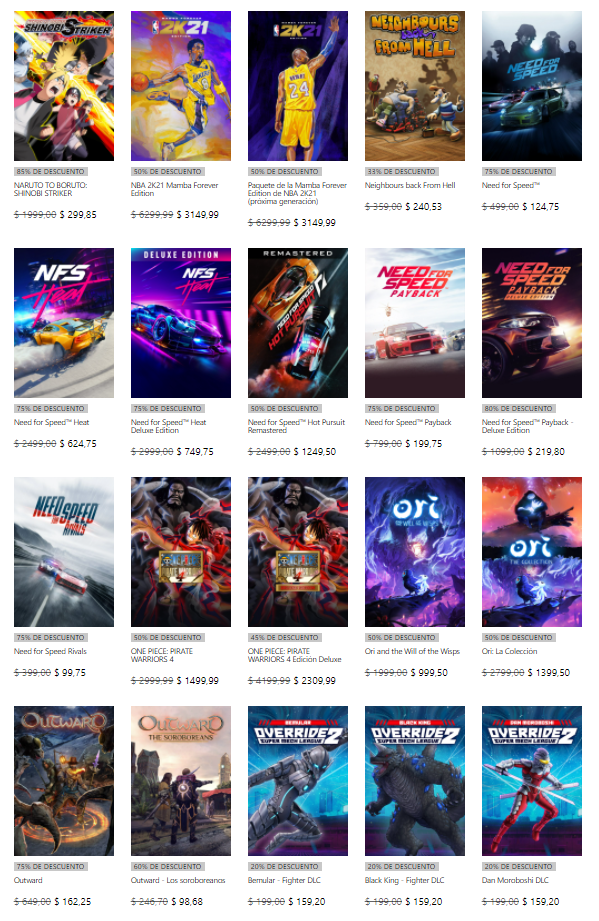Image resolution: width=599 pixels, height=921 pixels.
Task: Select ONE PIECE Pirate Warriors 4 Edición Deluxe cover
Action: click(298, 552)
